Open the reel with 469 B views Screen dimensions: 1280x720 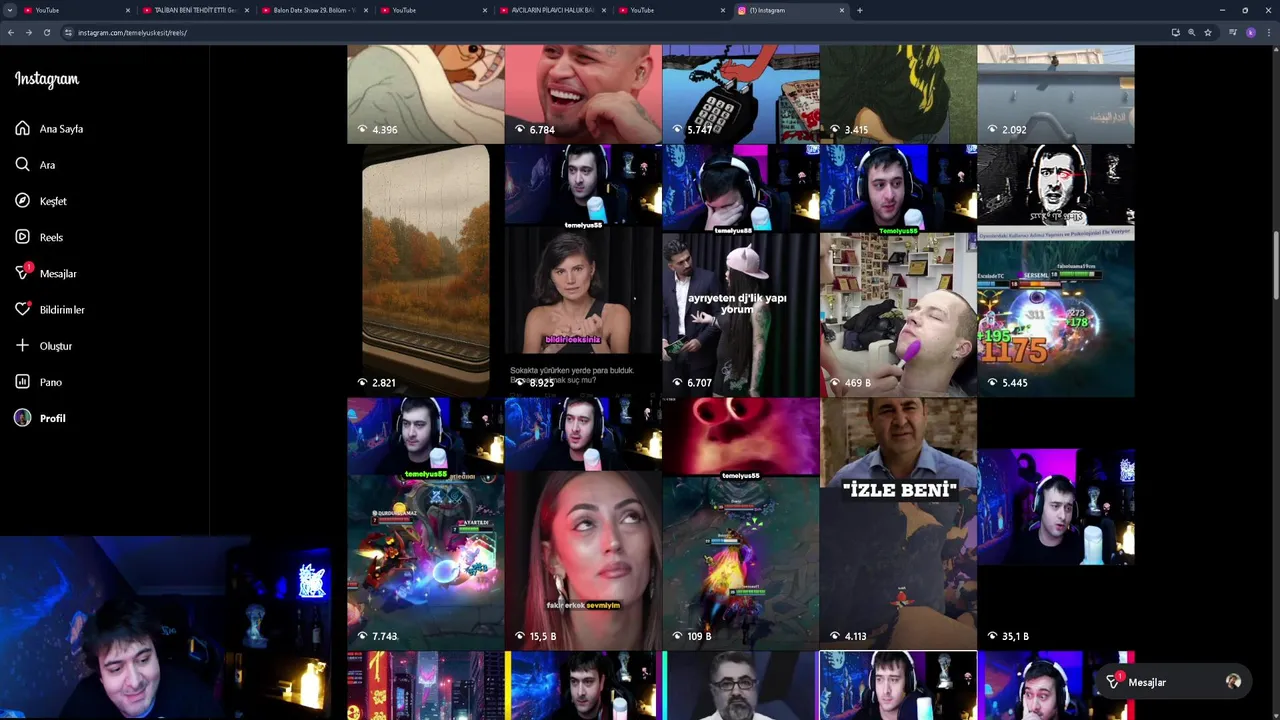[898, 270]
